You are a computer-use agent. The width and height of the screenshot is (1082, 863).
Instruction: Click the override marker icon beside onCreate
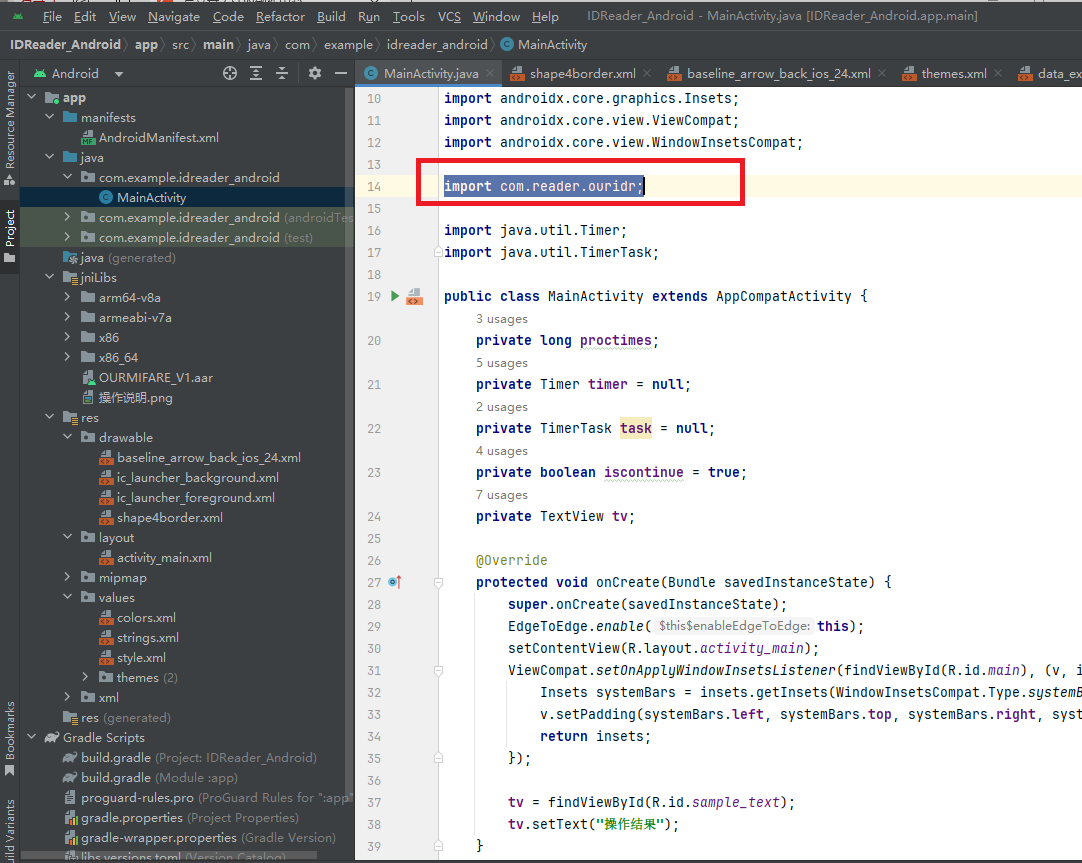395,582
